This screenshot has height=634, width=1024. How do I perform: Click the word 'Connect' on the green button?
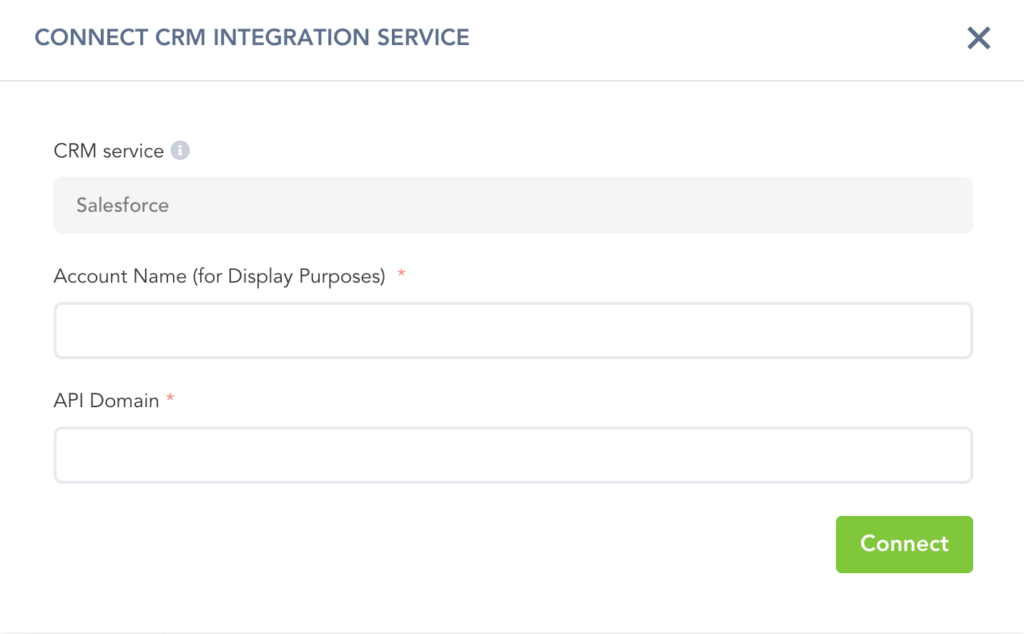904,544
